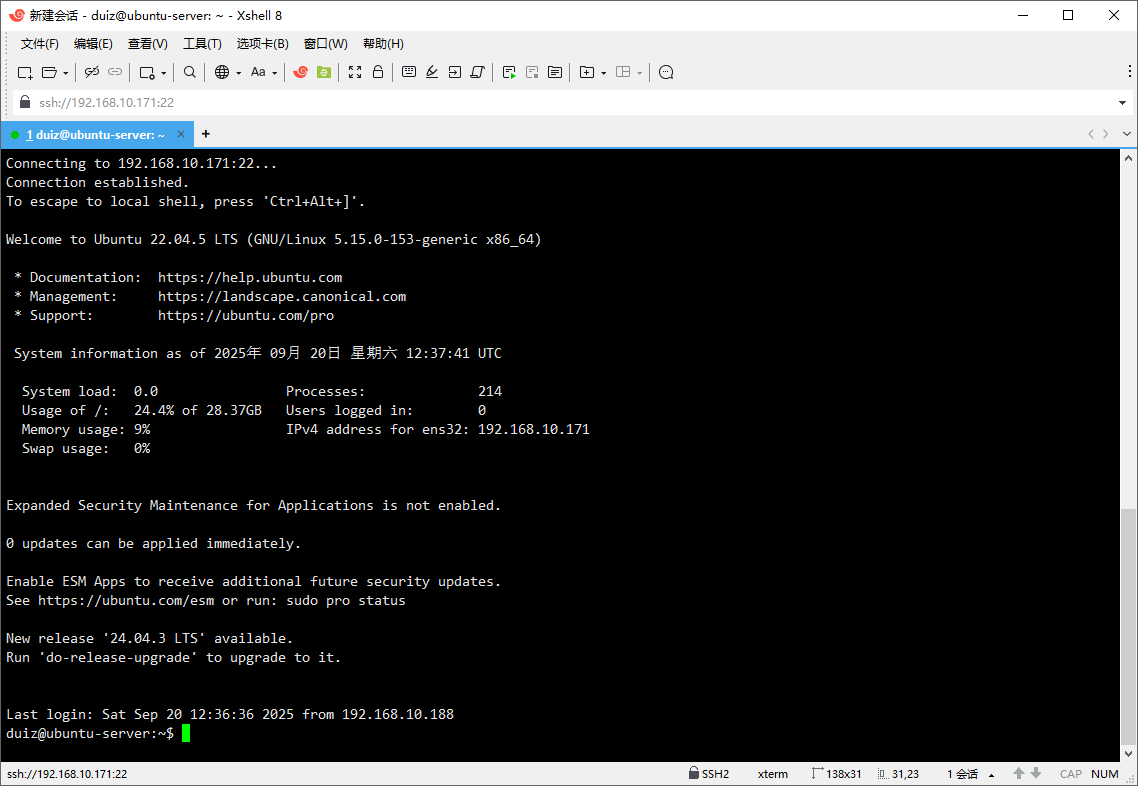The width and height of the screenshot is (1138, 786).
Task: Click the new session icon in toolbar
Action: pyautogui.click(x=25, y=72)
